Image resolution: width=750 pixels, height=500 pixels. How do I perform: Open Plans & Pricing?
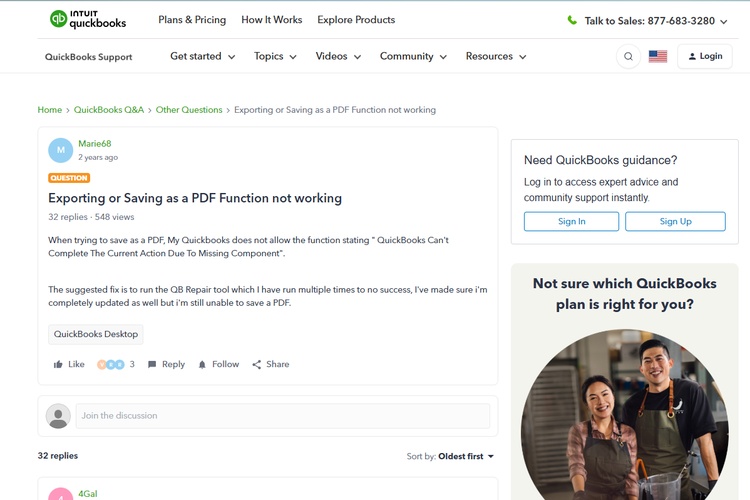click(192, 20)
